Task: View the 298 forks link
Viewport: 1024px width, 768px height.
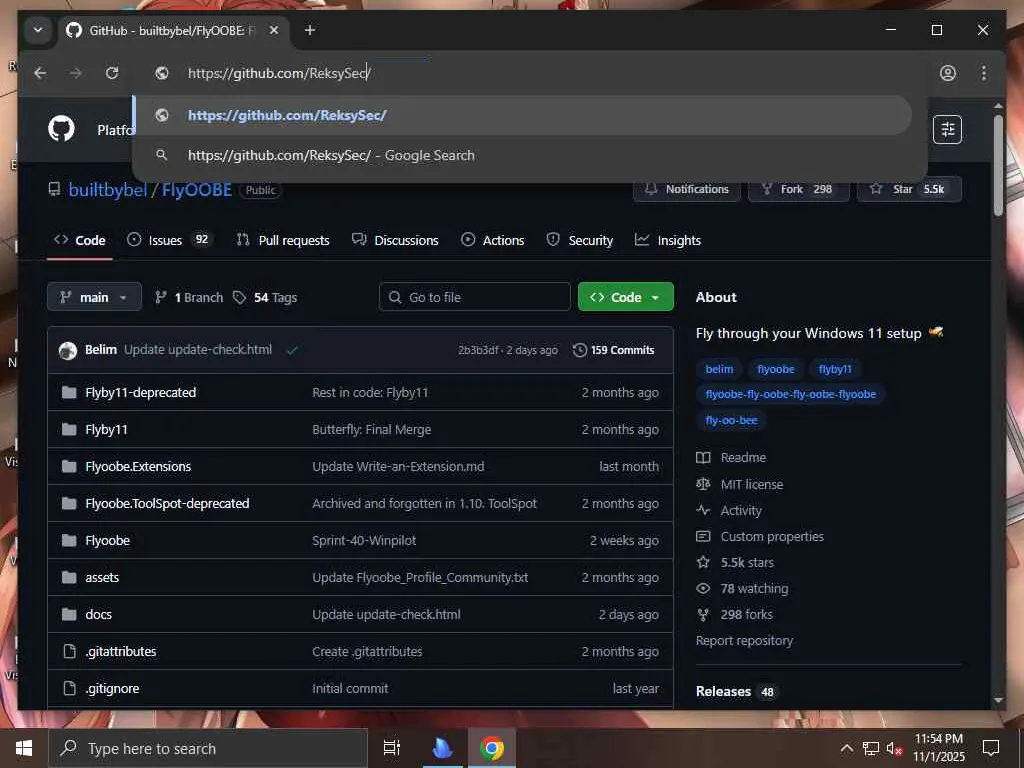Action: coord(735,615)
